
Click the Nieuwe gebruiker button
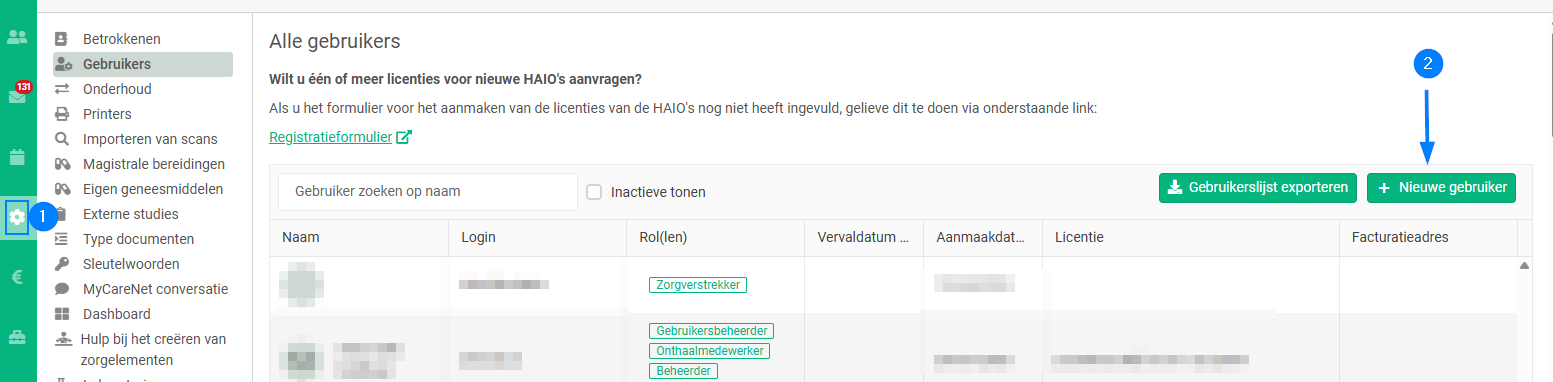pos(1441,187)
